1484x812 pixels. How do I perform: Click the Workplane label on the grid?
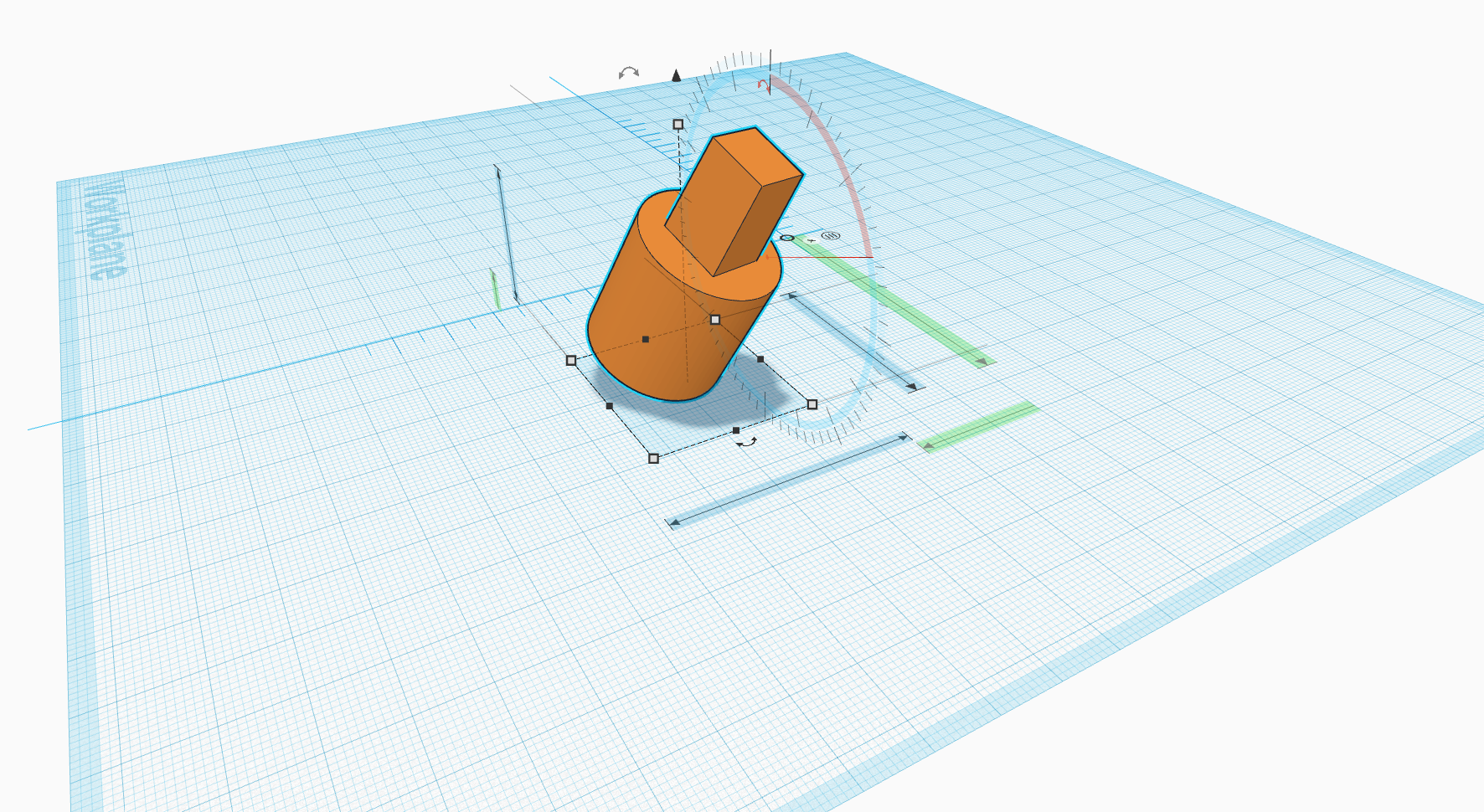[105, 230]
